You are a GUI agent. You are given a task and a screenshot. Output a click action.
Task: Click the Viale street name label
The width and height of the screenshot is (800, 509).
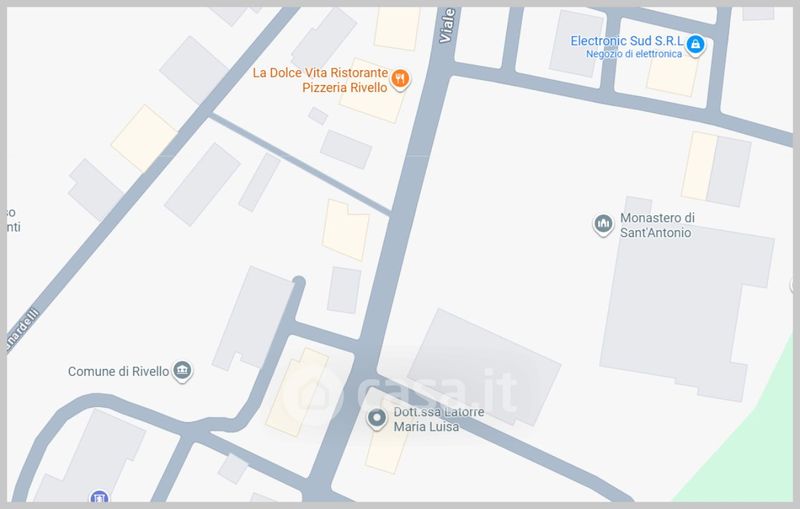coord(447,25)
